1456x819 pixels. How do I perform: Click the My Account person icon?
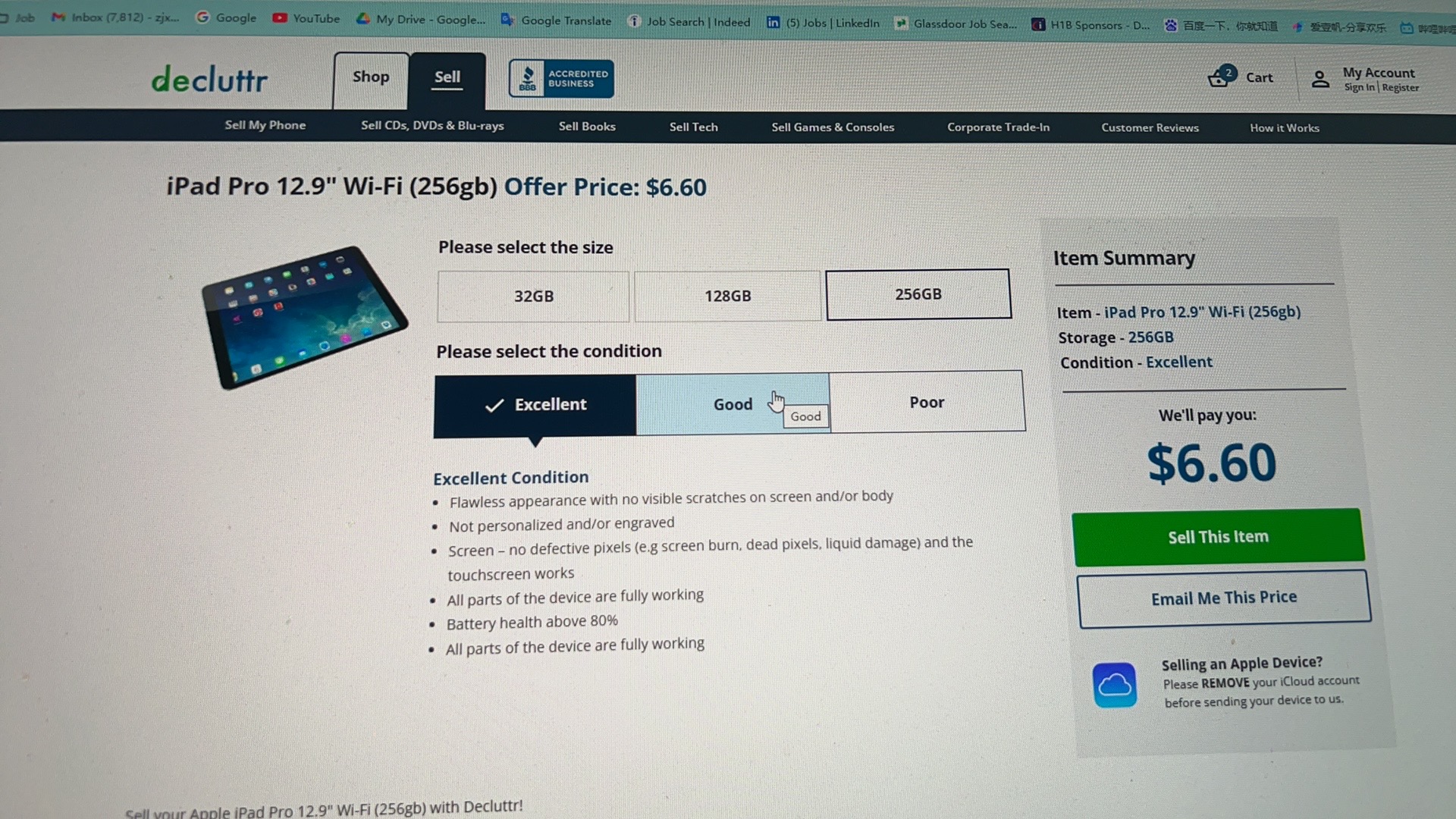(1320, 79)
